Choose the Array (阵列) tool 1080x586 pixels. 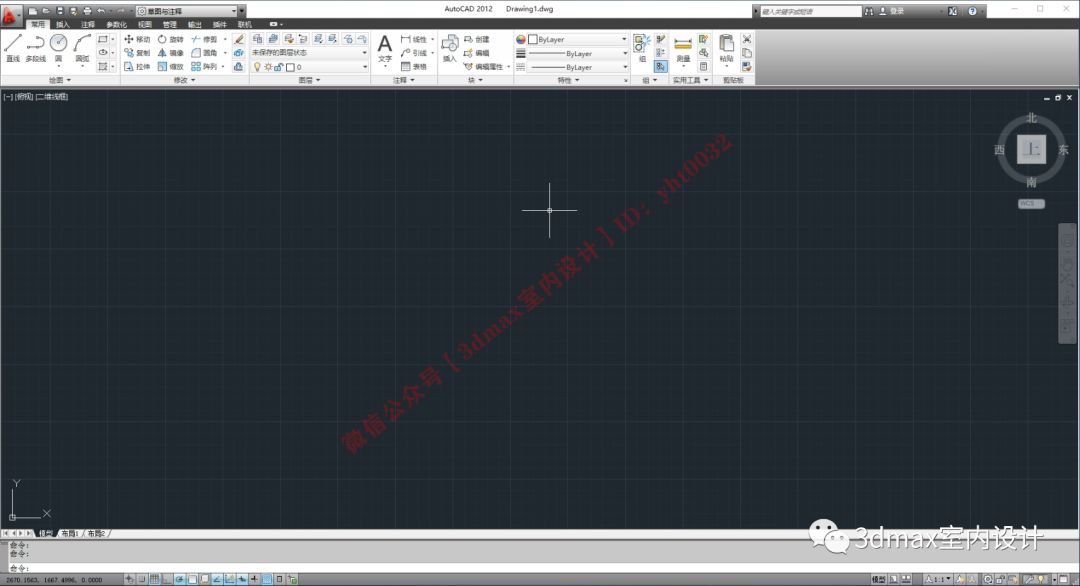(204, 67)
